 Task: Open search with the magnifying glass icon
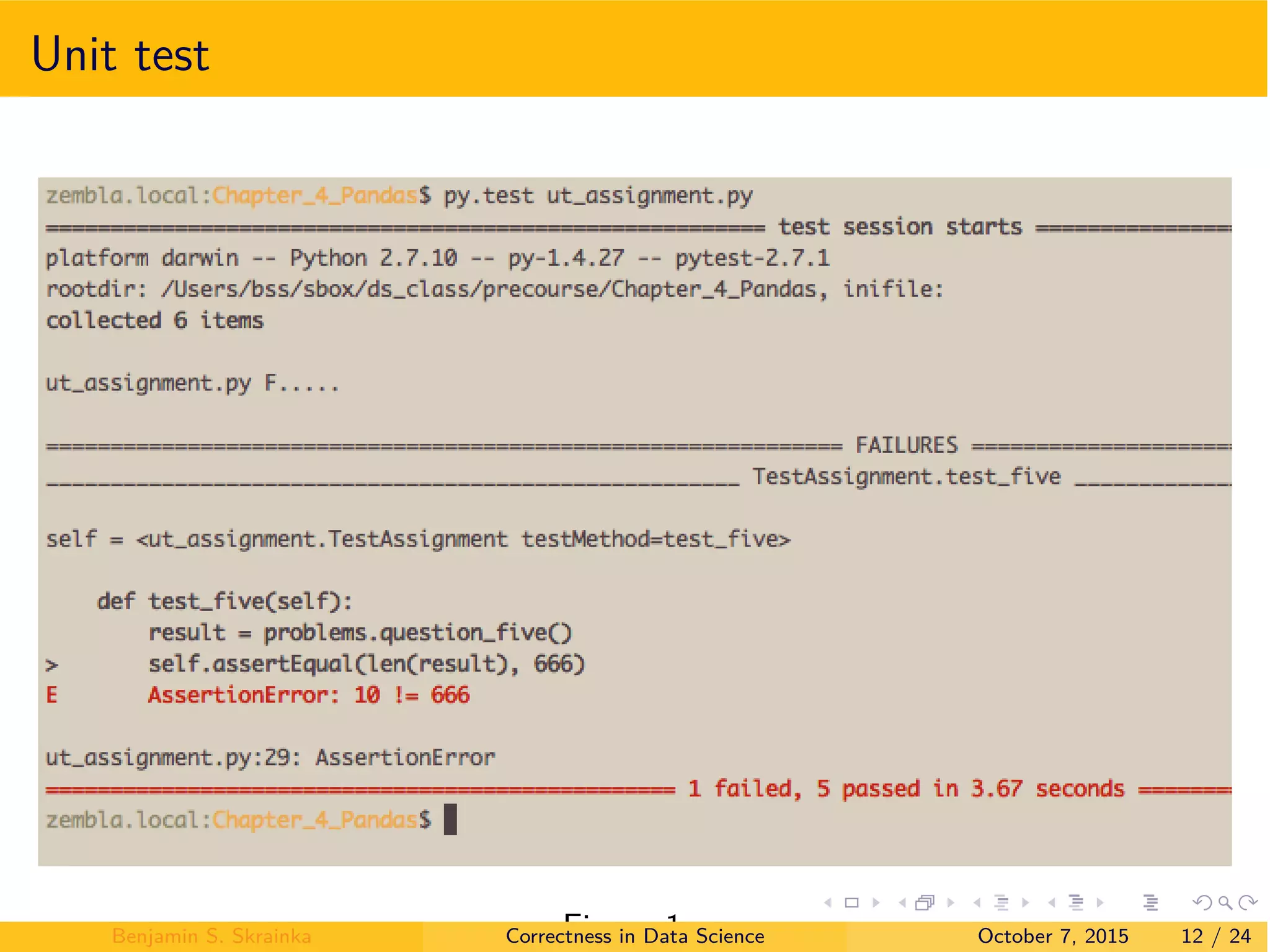[x=1225, y=903]
